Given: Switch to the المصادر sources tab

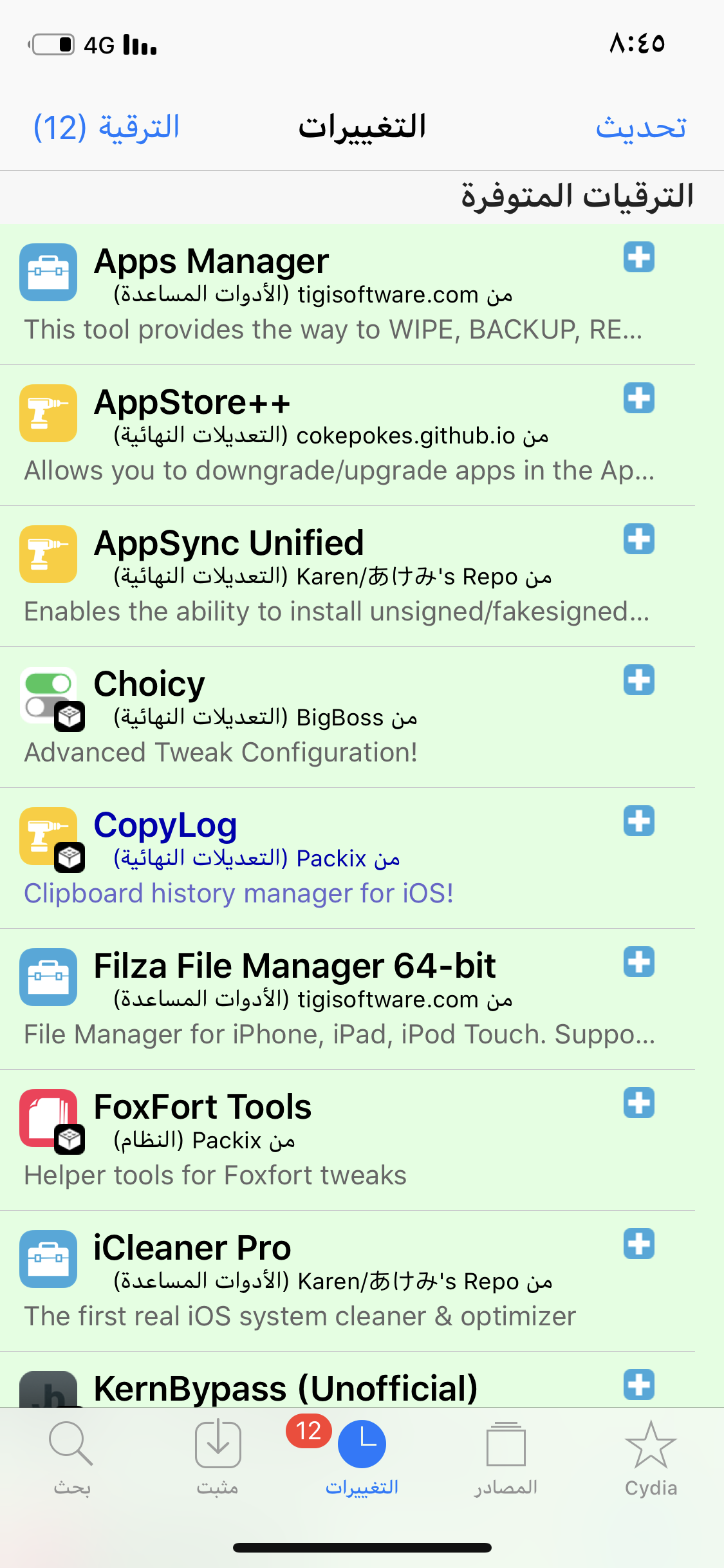Looking at the screenshot, I should click(506, 1459).
